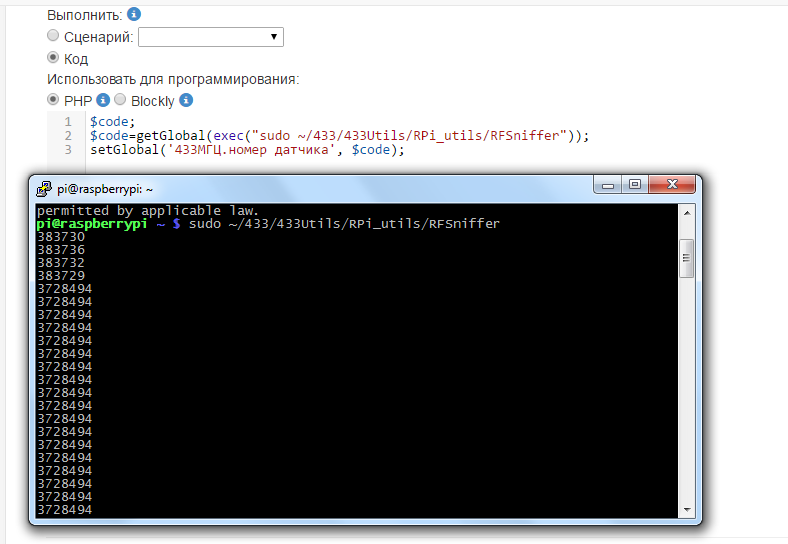Click pi@raspberrypi prompt text in terminal
Screen dimensions: 788x544
point(92,224)
